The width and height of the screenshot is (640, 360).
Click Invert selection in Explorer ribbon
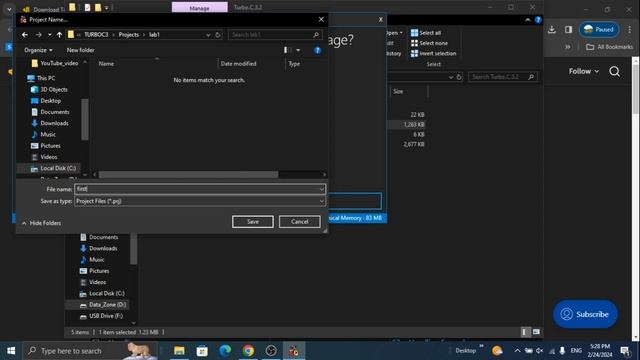click(x=433, y=53)
